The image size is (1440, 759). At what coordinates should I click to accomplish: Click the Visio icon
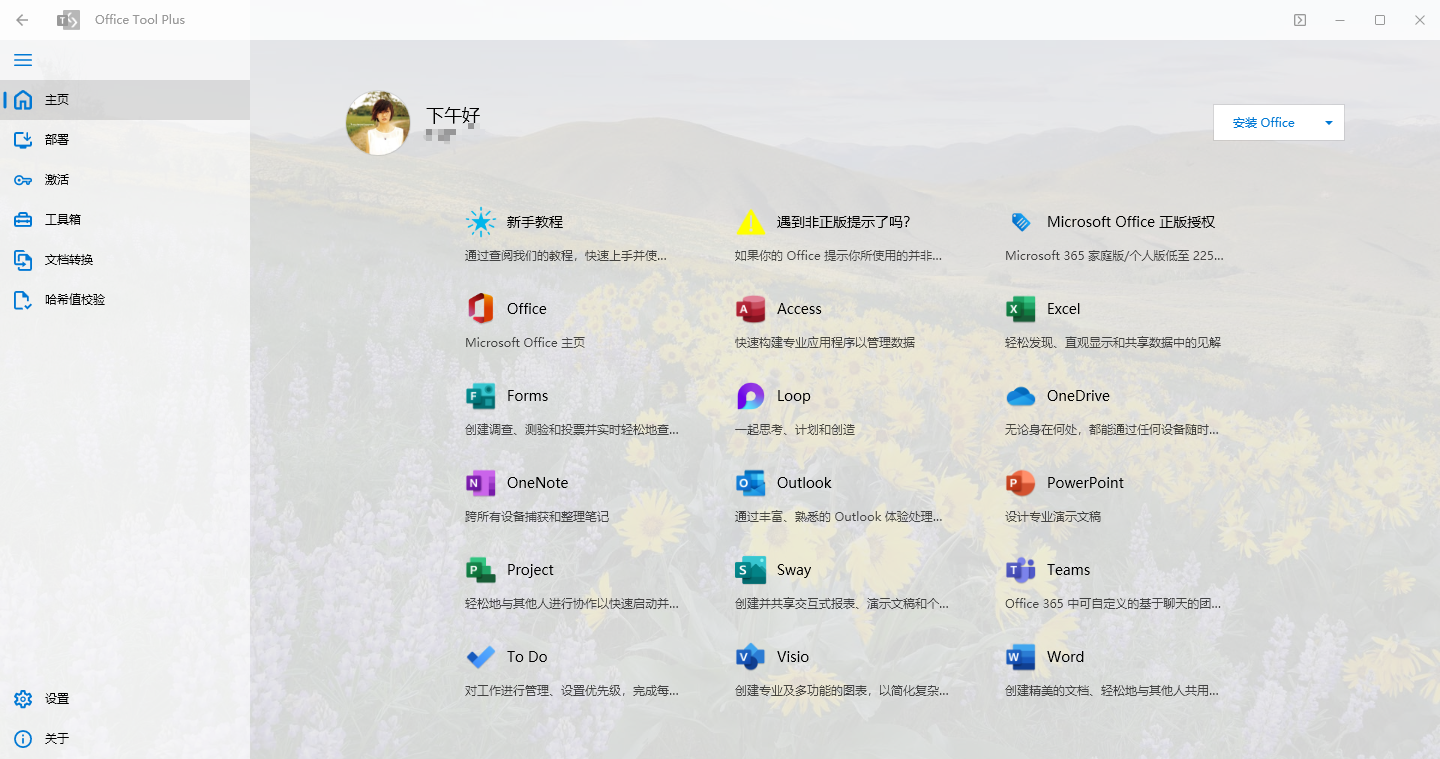pos(750,657)
